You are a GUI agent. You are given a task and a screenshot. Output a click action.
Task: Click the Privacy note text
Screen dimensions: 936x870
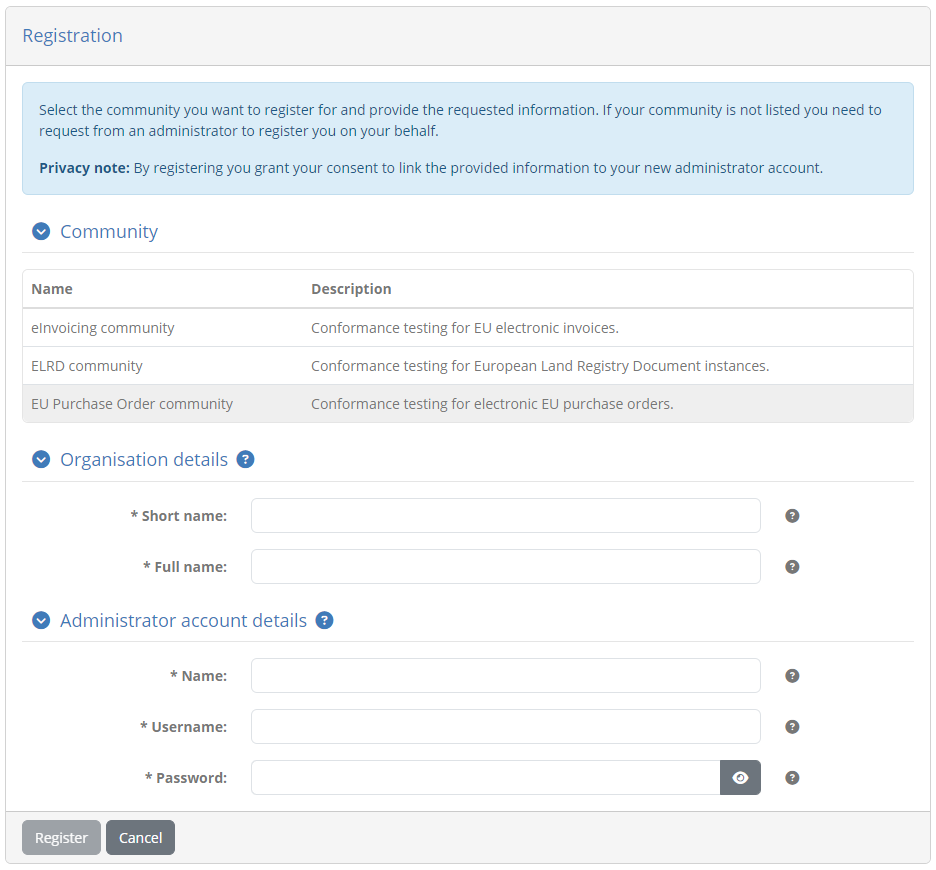click(430, 168)
